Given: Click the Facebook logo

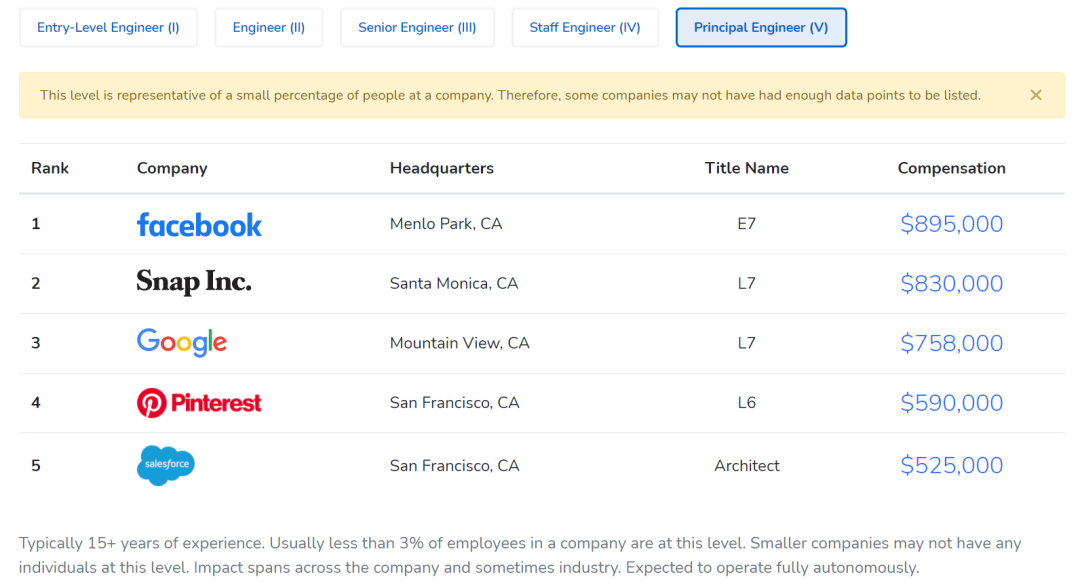Looking at the screenshot, I should click(x=199, y=225).
